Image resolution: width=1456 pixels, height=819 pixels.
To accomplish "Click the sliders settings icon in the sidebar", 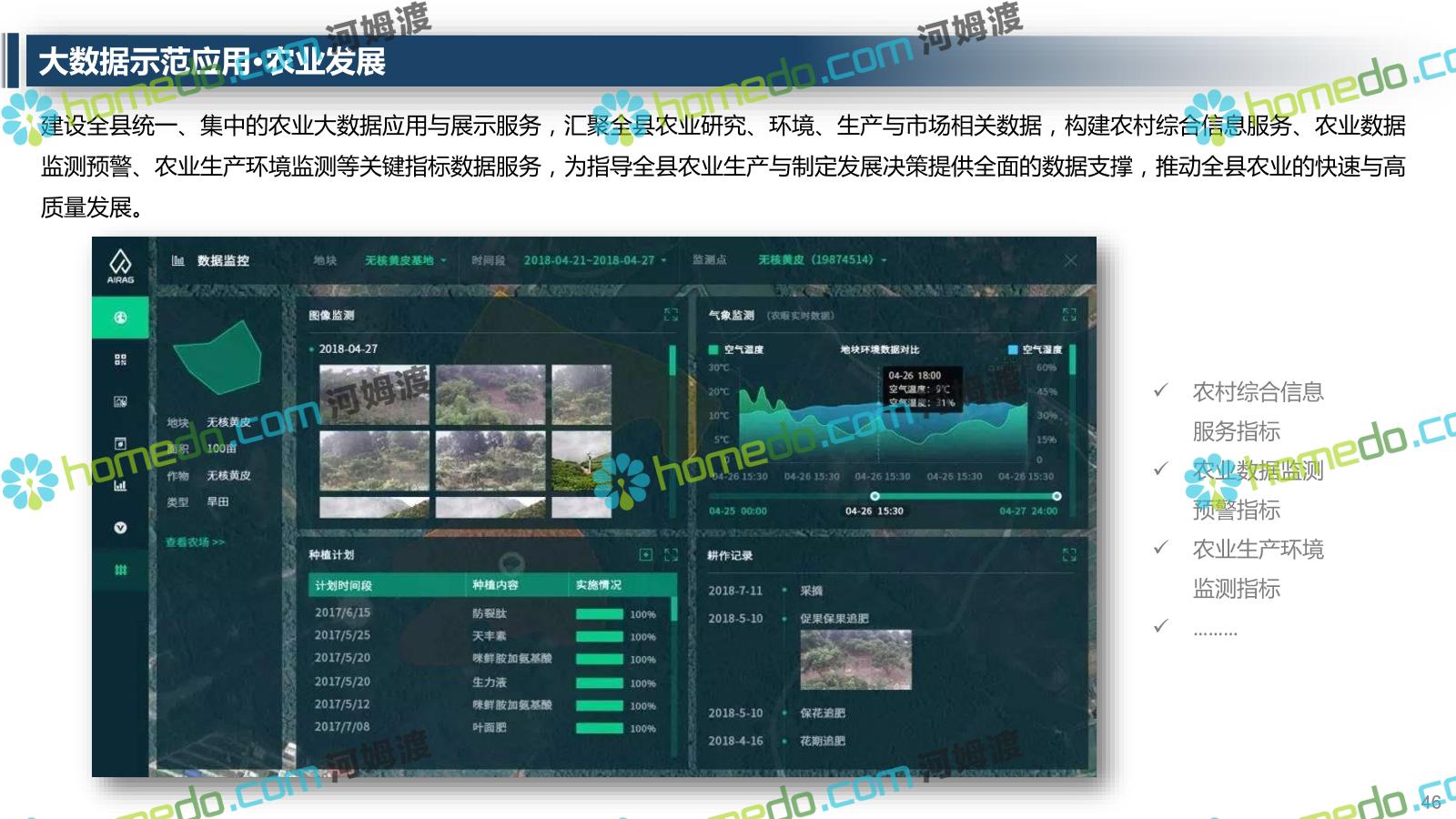I will coord(120,570).
